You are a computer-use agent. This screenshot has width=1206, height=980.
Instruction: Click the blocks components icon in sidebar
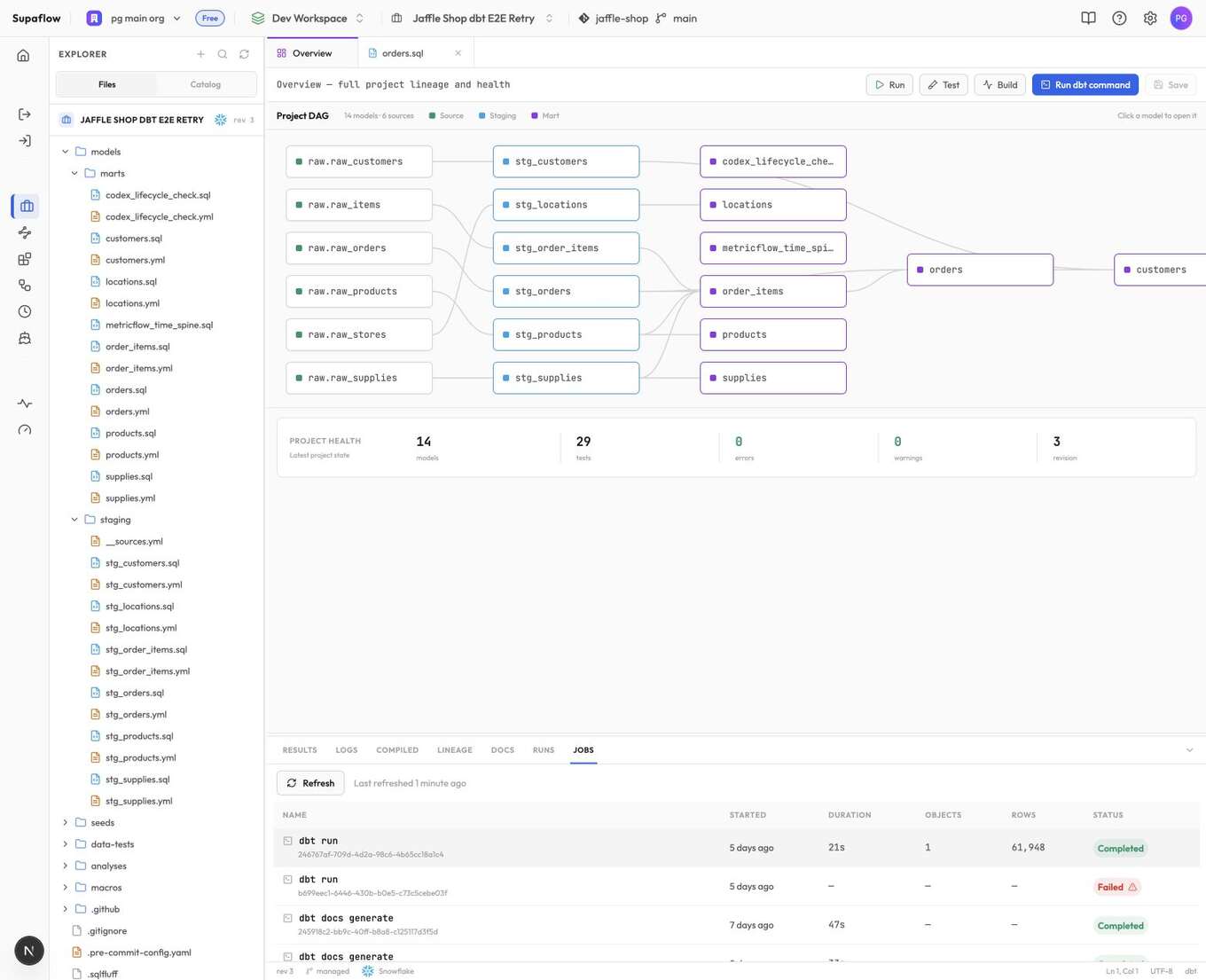pos(25,259)
